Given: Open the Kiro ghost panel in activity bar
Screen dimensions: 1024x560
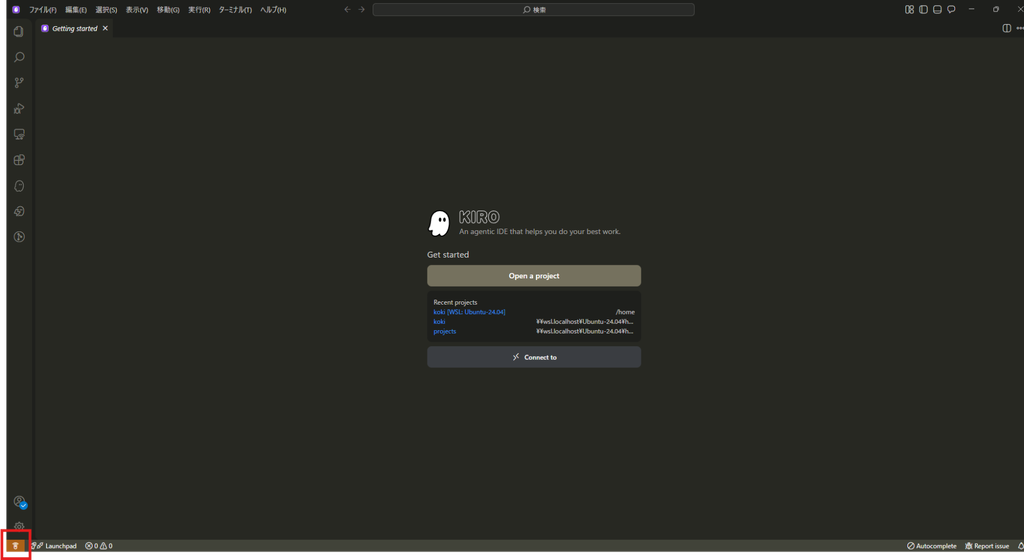Looking at the screenshot, I should click(x=19, y=186).
